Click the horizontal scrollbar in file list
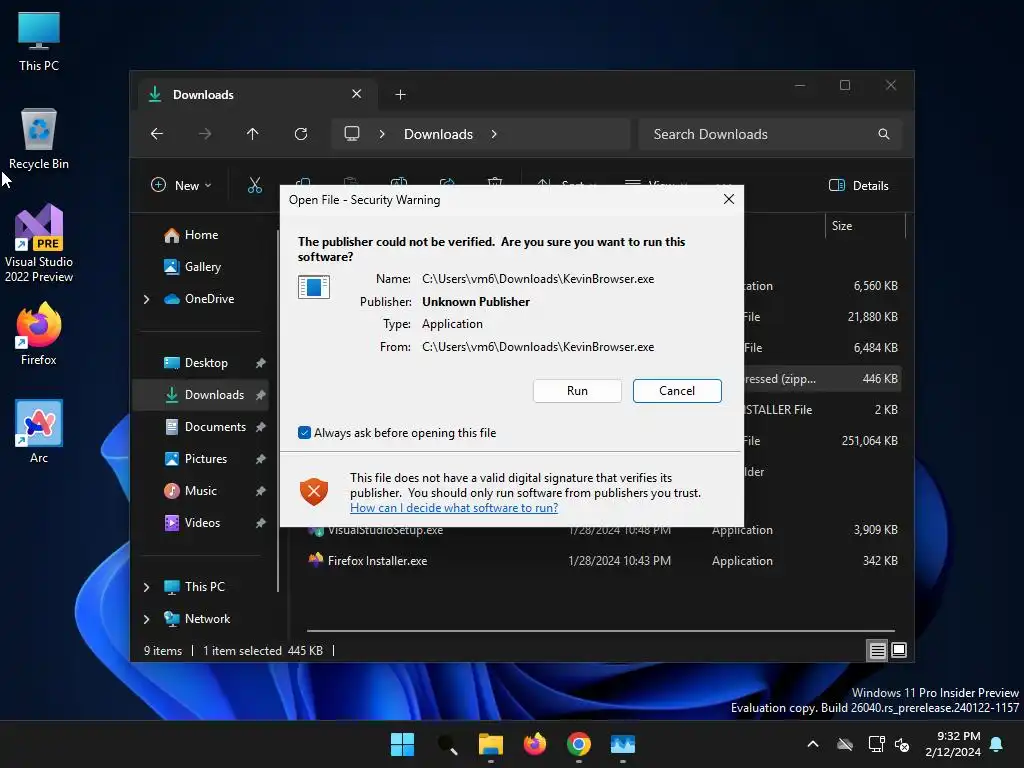Screen dimensions: 1024x768 coord(601,631)
